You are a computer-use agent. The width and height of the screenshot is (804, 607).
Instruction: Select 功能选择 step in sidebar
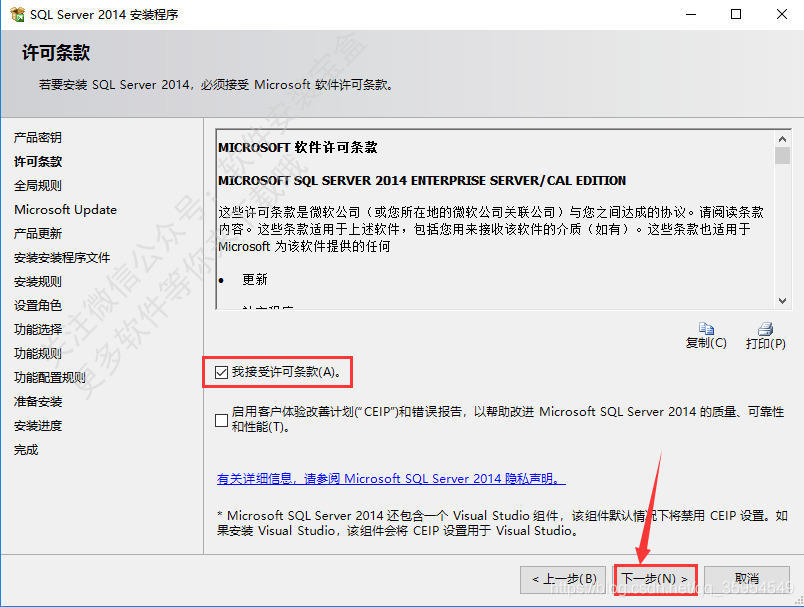click(37, 330)
